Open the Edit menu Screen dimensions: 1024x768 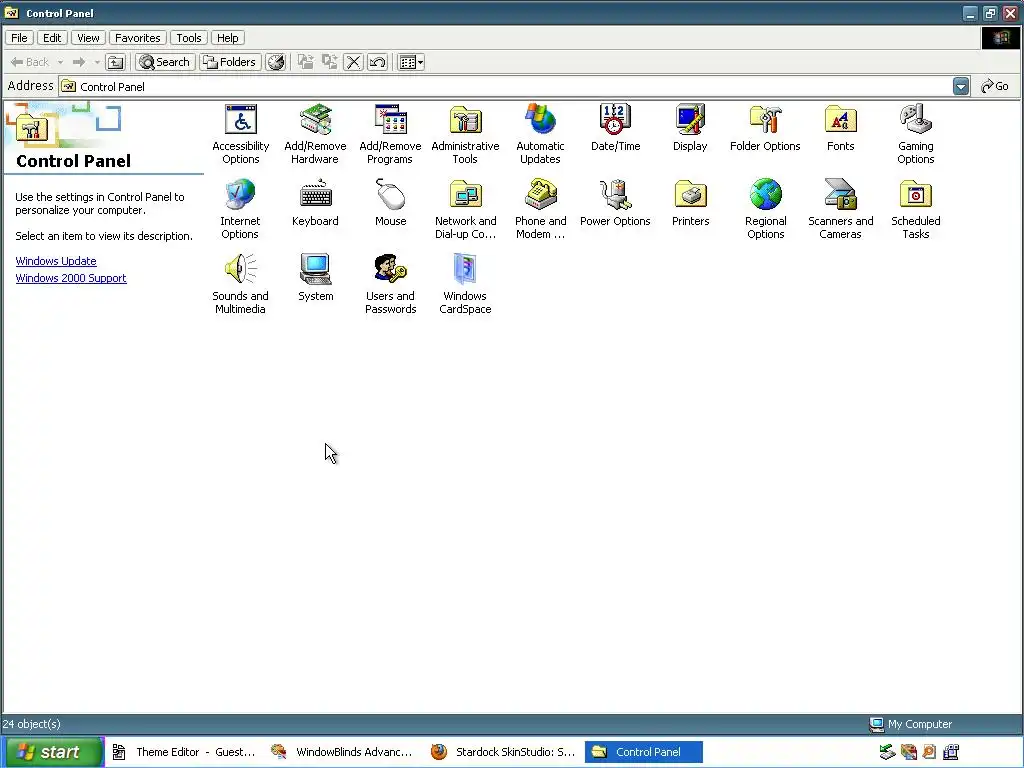coord(52,38)
